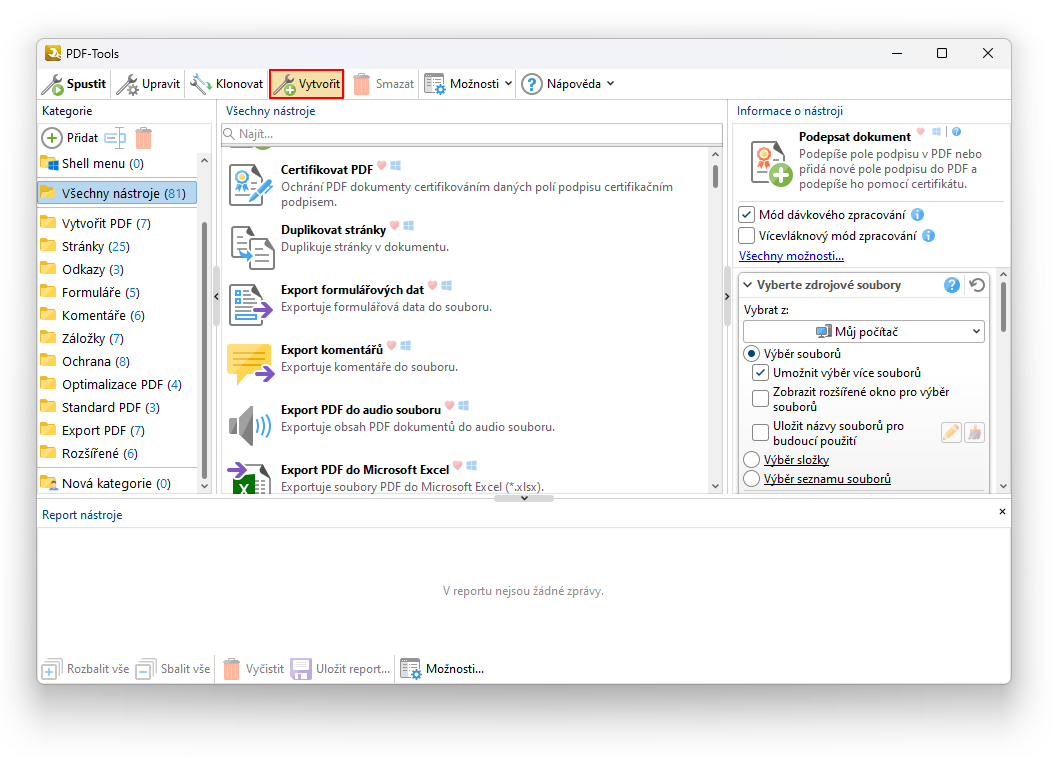Enable Zobrazit rozšířené okno pro výběr souborů
Screen dimensions: 1053x757
point(760,398)
